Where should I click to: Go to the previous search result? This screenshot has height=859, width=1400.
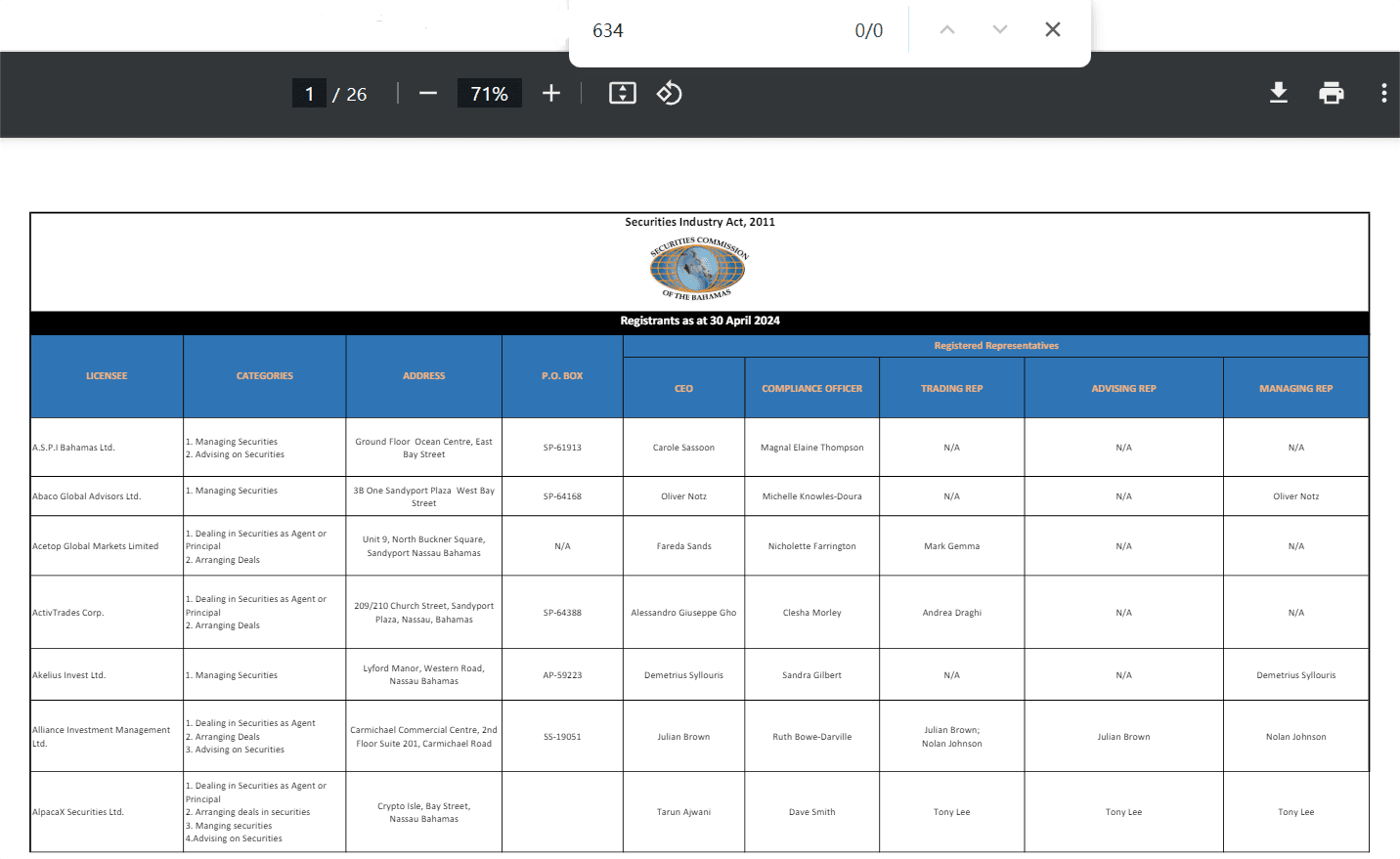[946, 29]
